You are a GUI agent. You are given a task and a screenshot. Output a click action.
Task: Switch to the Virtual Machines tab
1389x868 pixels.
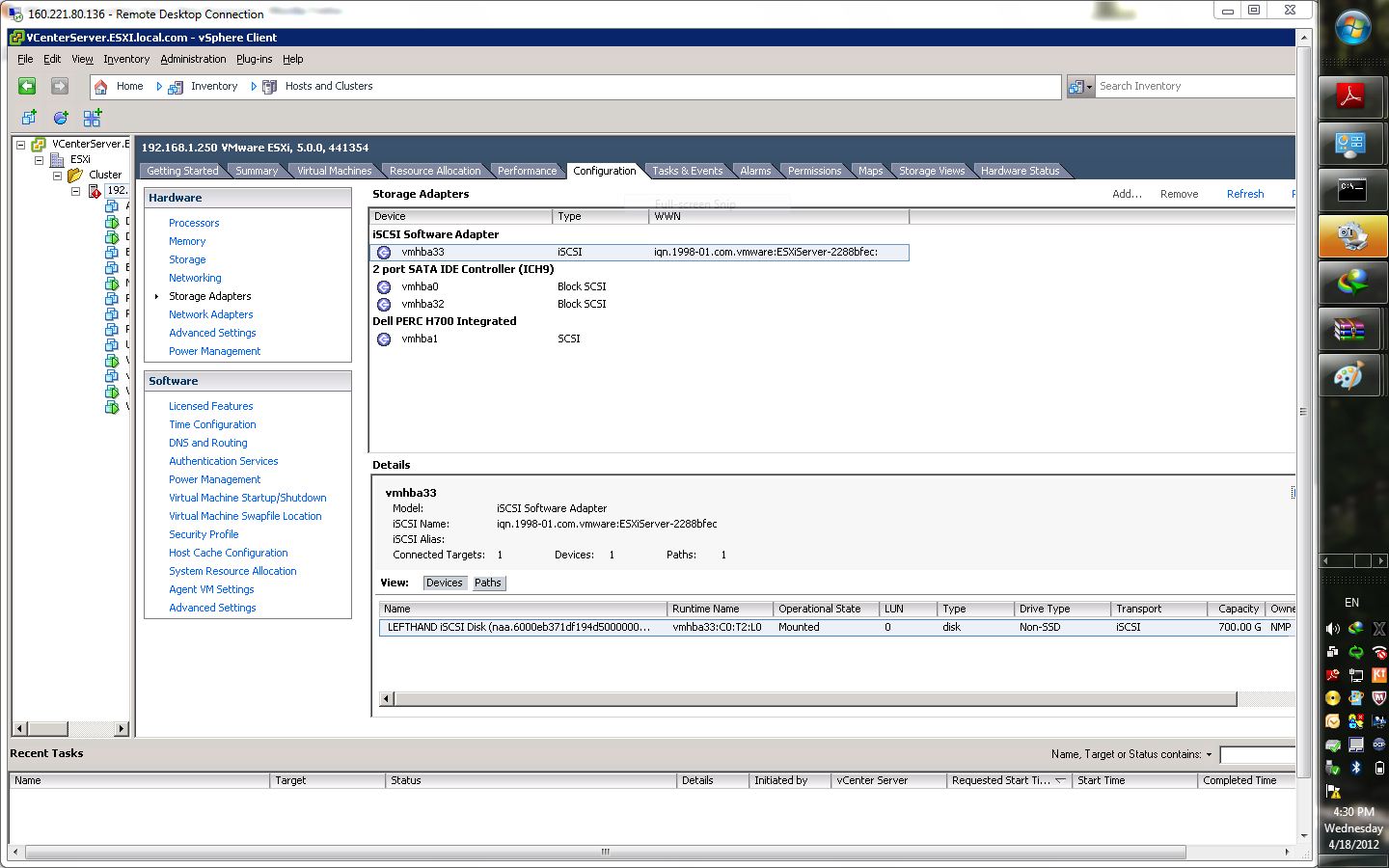click(x=334, y=171)
